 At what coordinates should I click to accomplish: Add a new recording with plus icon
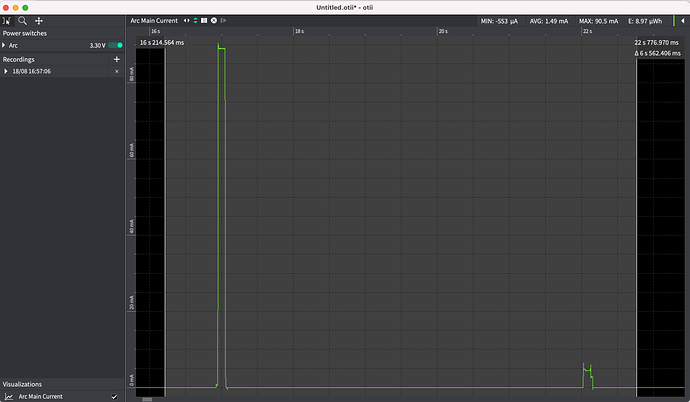116,59
